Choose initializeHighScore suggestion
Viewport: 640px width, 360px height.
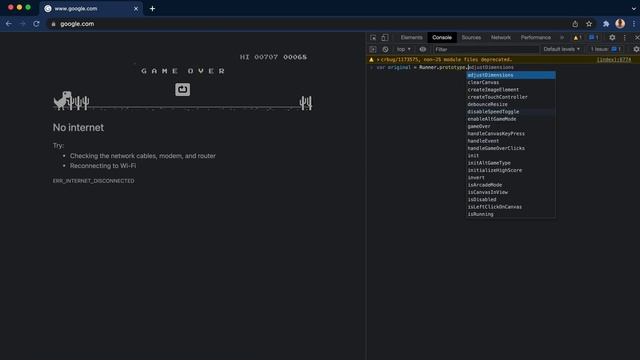point(511,170)
